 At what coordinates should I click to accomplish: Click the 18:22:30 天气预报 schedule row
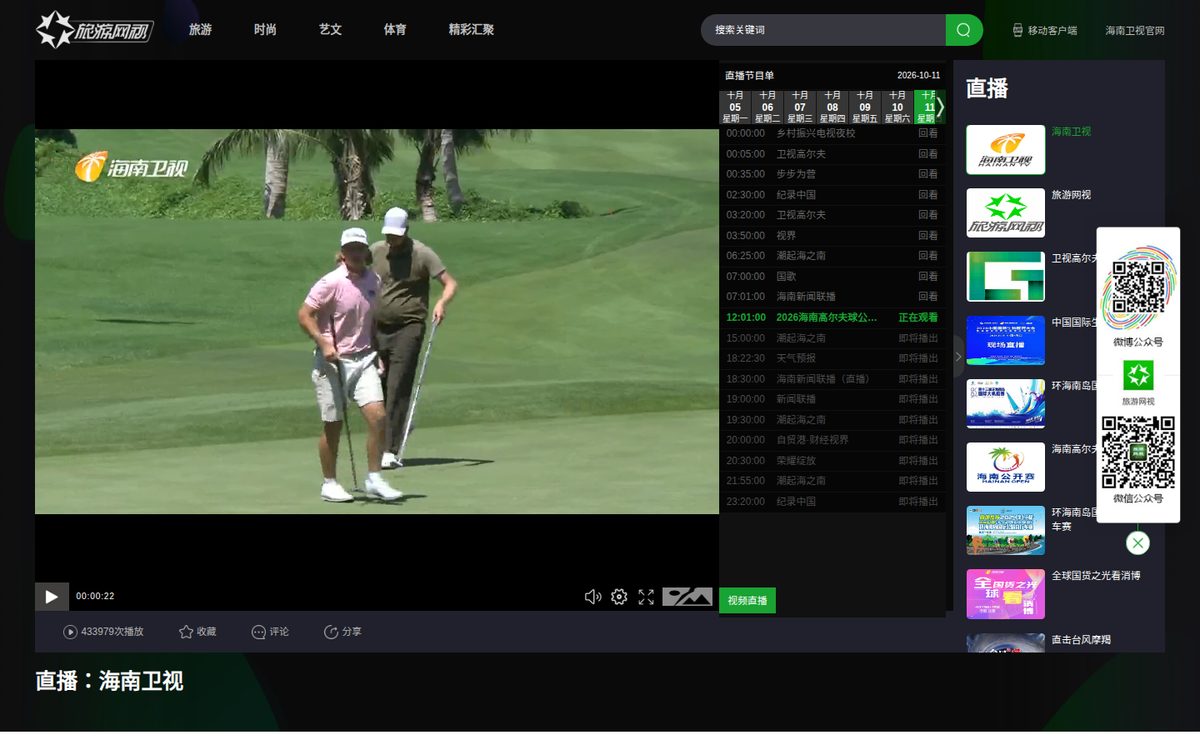pyautogui.click(x=832, y=358)
